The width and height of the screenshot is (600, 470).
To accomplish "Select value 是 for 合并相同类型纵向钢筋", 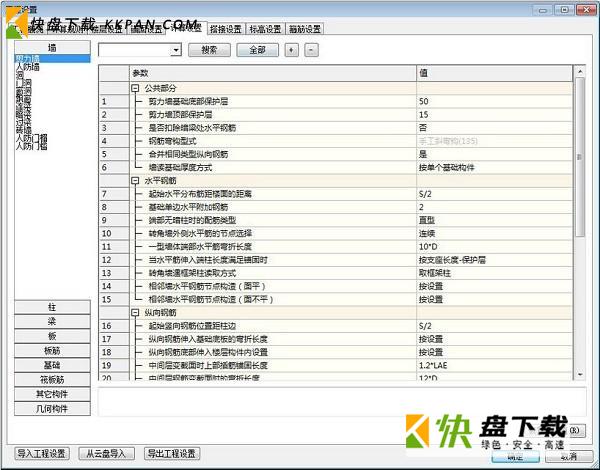I will 494,154.
